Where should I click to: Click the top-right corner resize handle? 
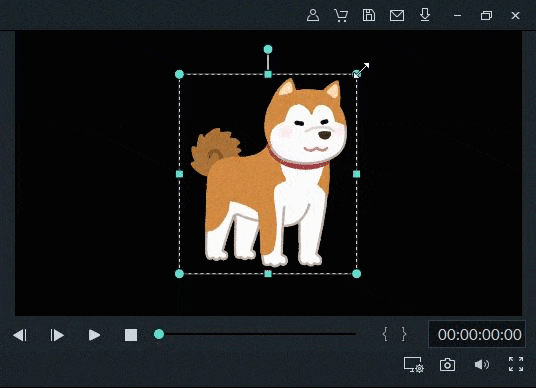pos(357,74)
